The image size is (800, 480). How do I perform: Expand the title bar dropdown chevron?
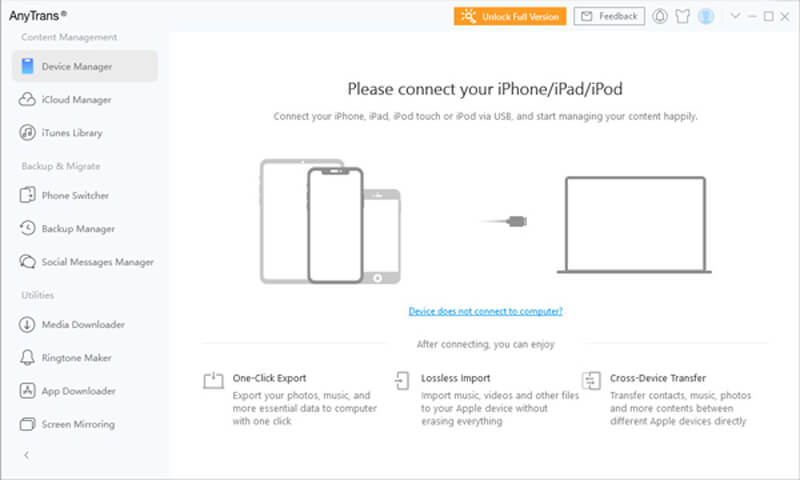[x=735, y=16]
